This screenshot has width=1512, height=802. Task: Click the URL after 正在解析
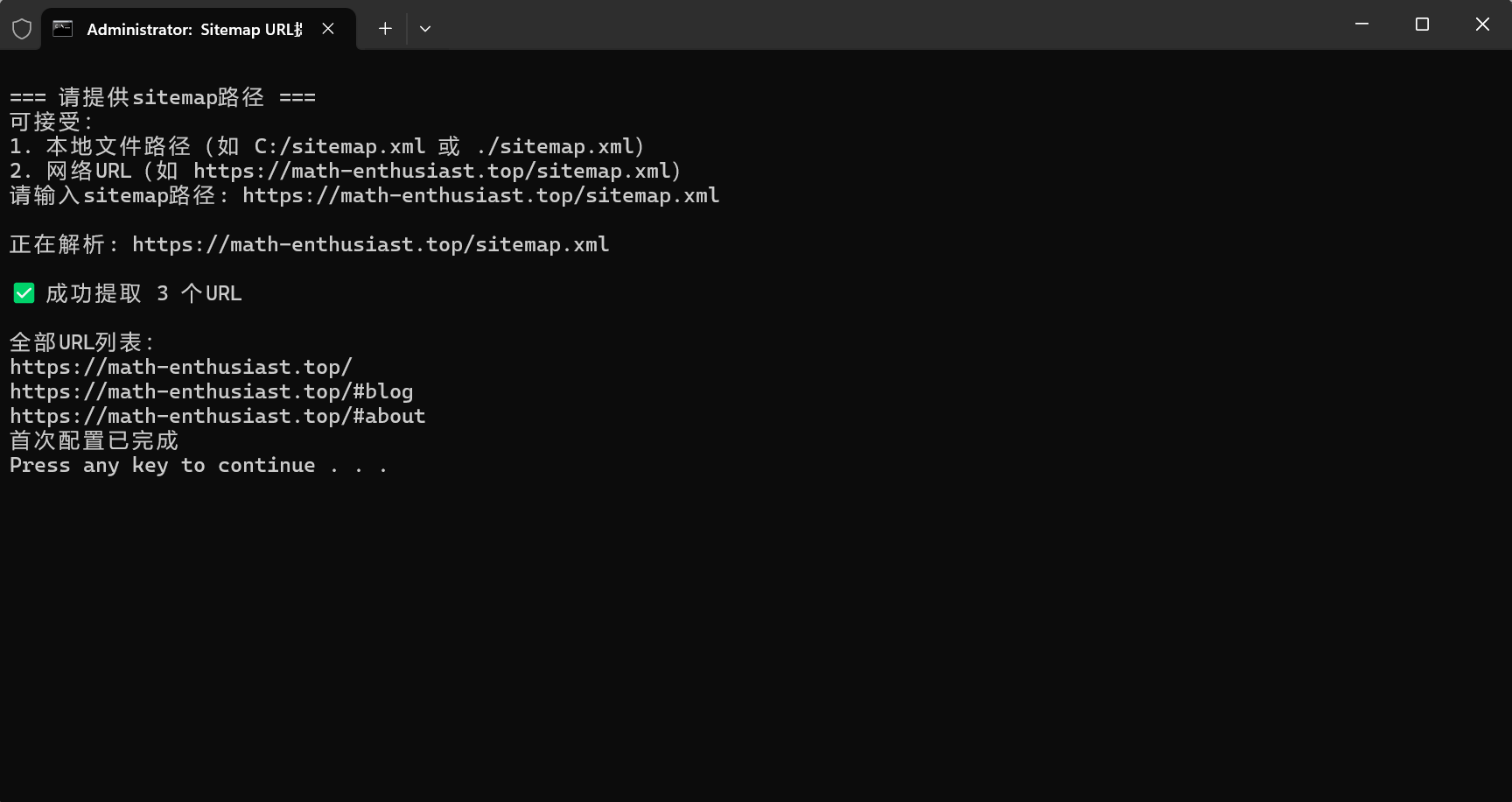click(x=371, y=244)
